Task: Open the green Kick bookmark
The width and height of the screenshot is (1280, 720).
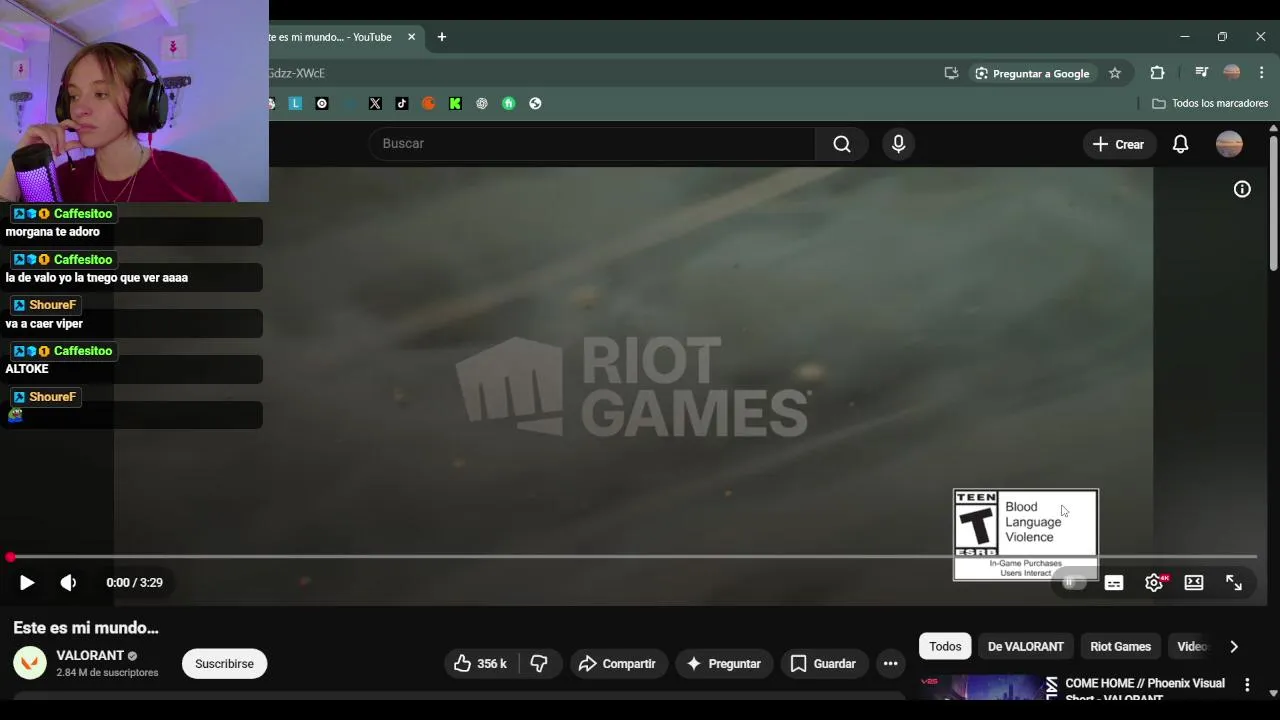Action: point(455,103)
